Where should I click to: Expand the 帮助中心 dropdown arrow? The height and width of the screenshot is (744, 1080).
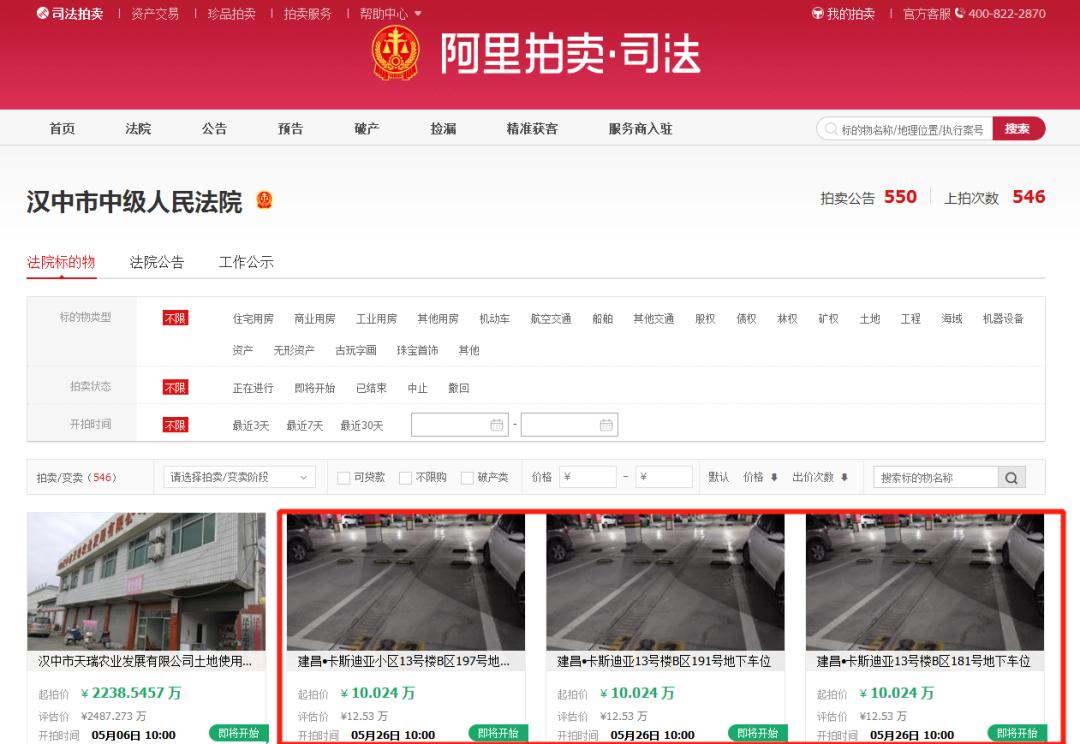point(418,14)
